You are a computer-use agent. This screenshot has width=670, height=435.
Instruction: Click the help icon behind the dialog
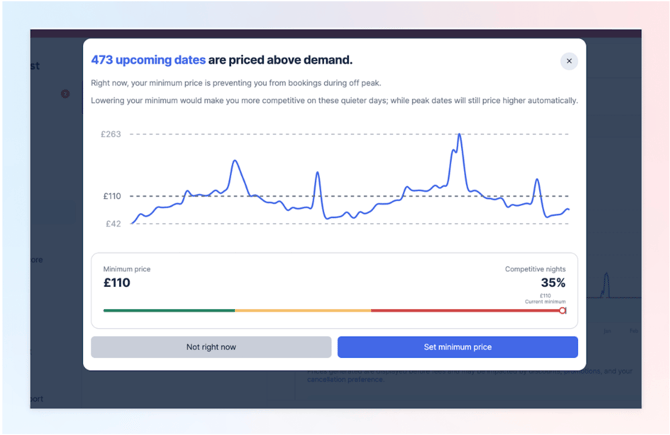point(65,94)
